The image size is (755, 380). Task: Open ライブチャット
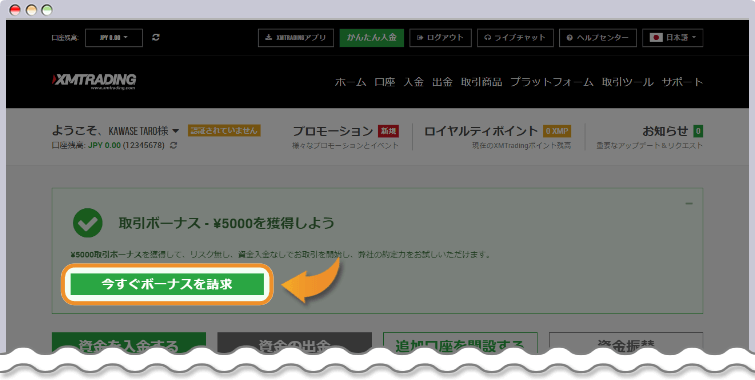[515, 38]
